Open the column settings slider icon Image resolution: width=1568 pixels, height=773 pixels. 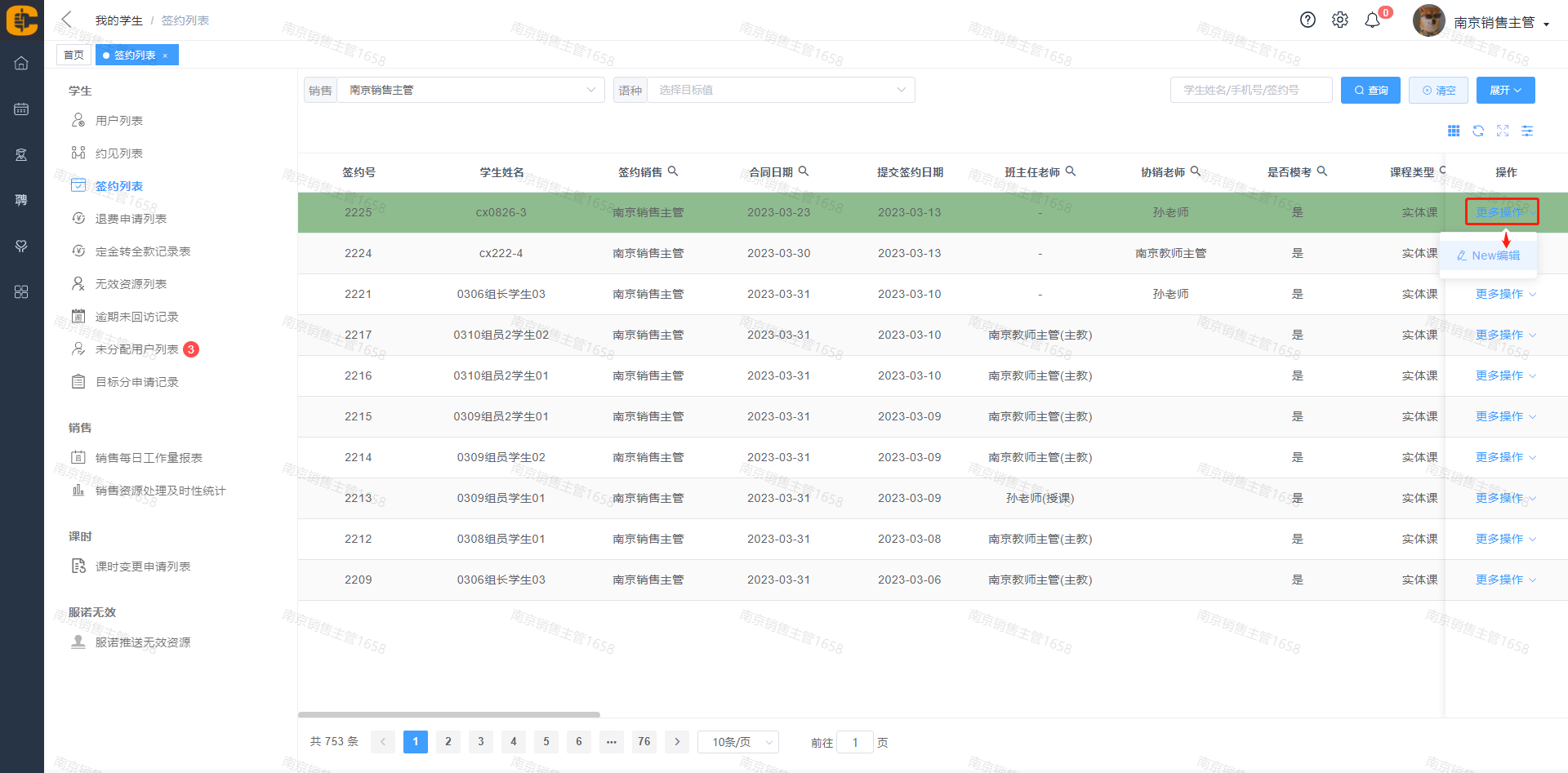tap(1527, 131)
